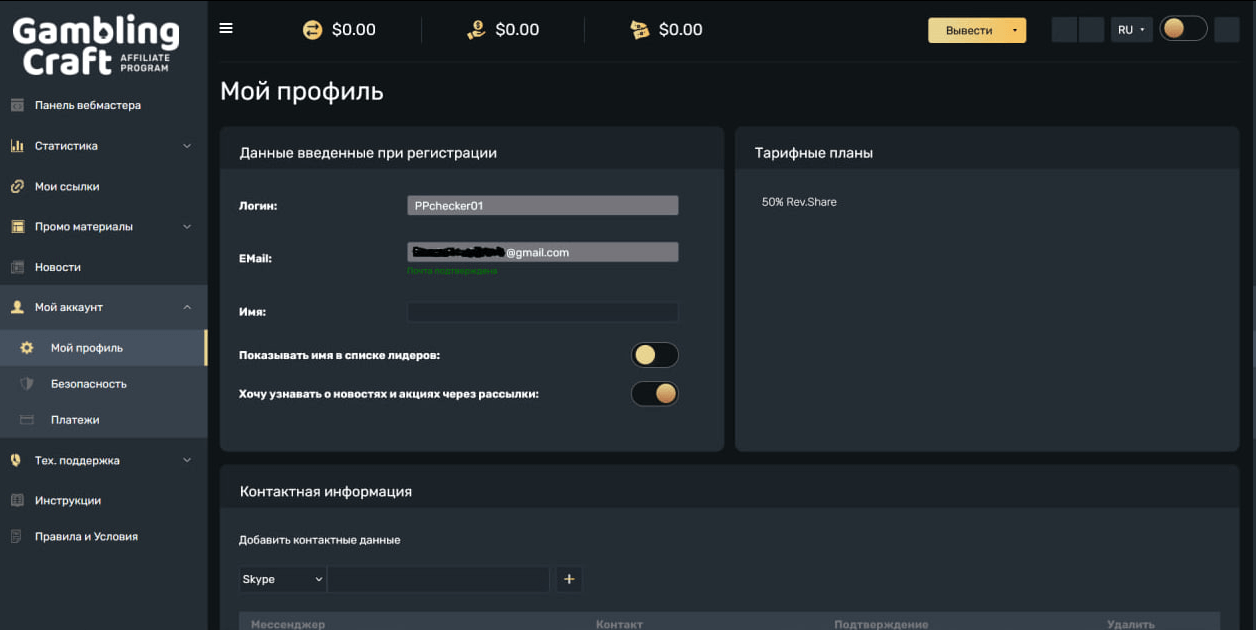Expand the Промо материалы section
Viewport: 1256px width, 630px height.
(x=187, y=227)
